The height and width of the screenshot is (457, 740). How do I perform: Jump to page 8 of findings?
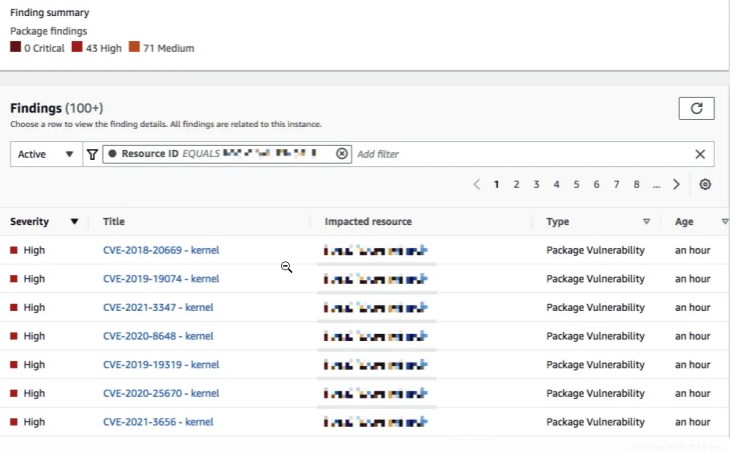(636, 184)
